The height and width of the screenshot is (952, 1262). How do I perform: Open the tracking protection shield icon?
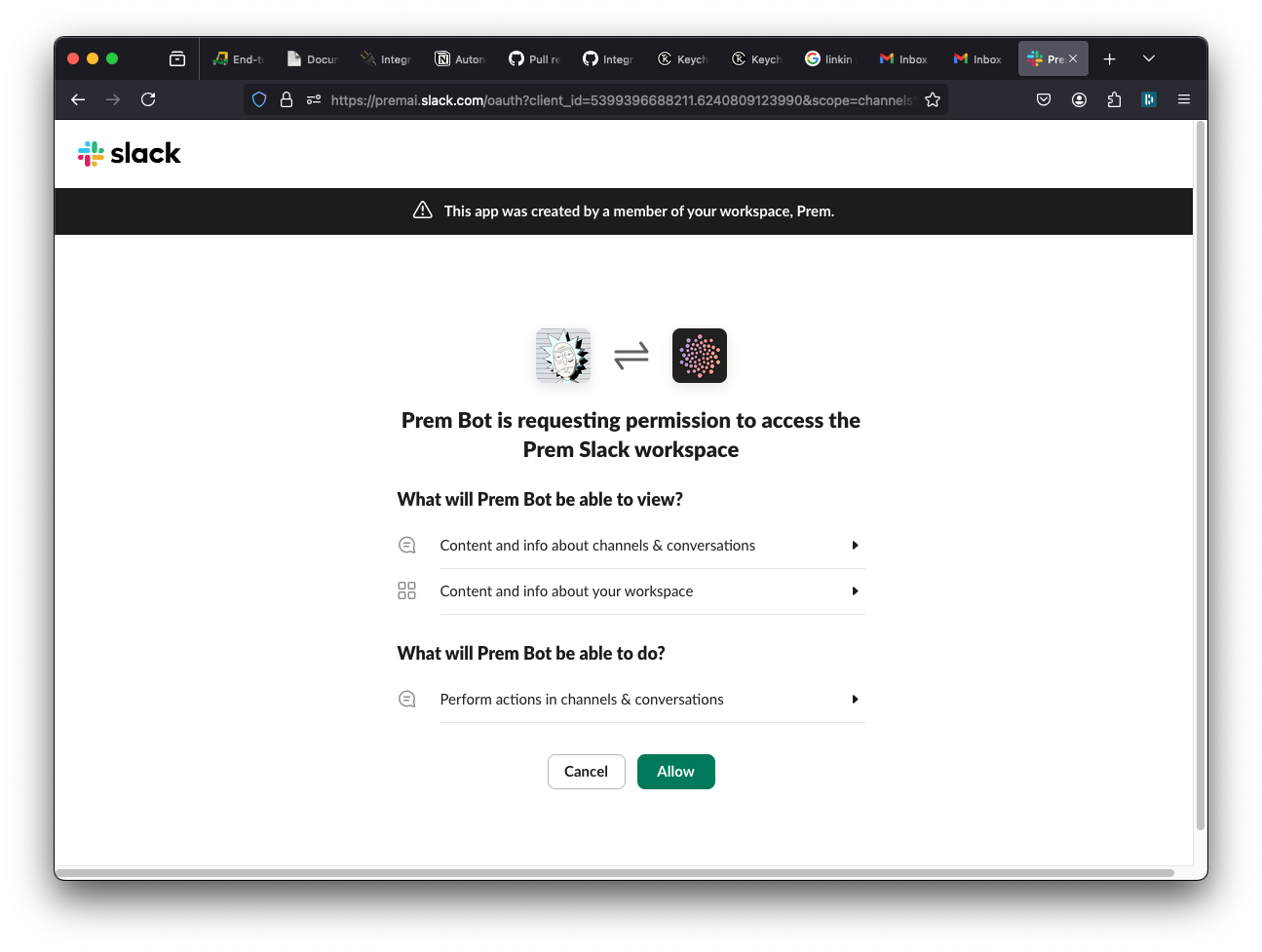[x=259, y=99]
